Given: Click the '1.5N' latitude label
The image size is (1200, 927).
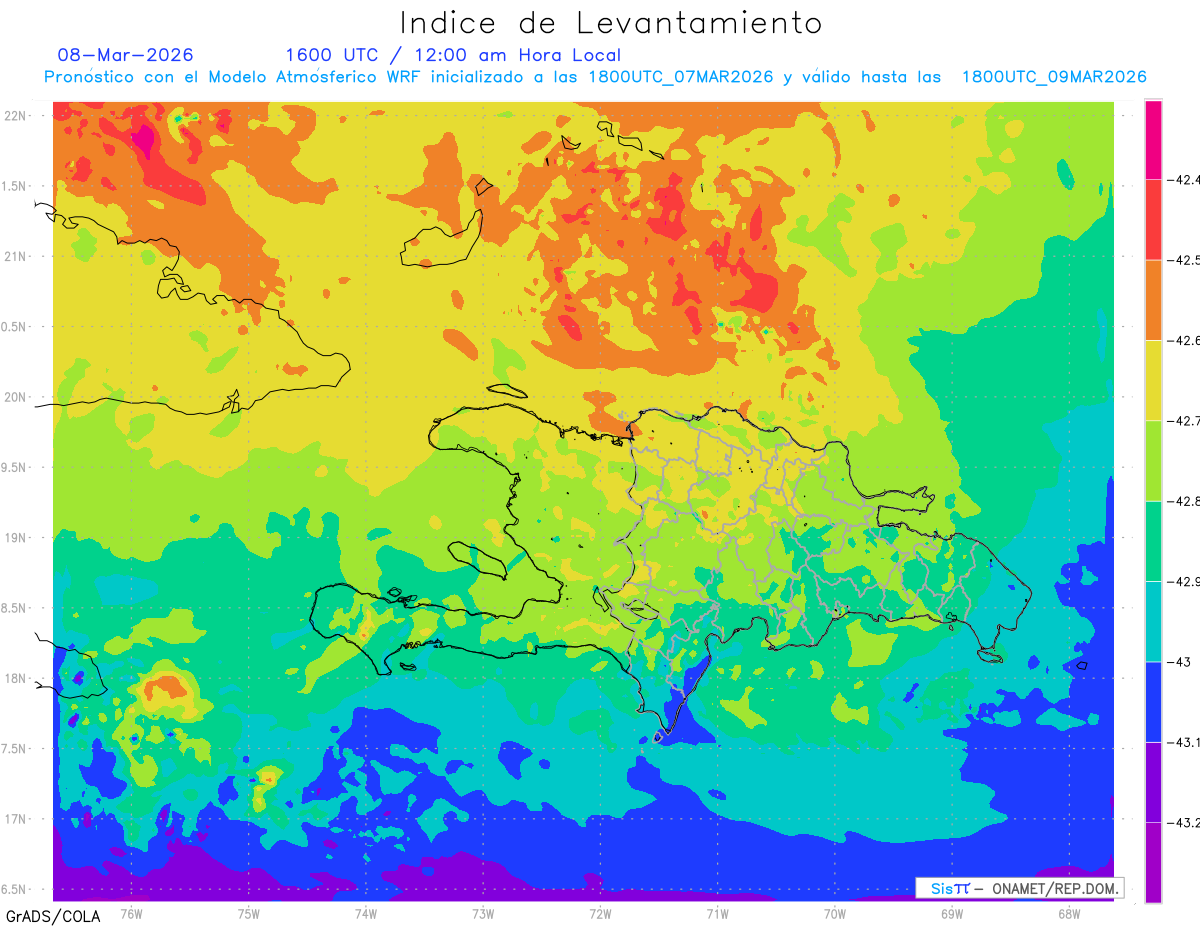Looking at the screenshot, I should click(16, 186).
